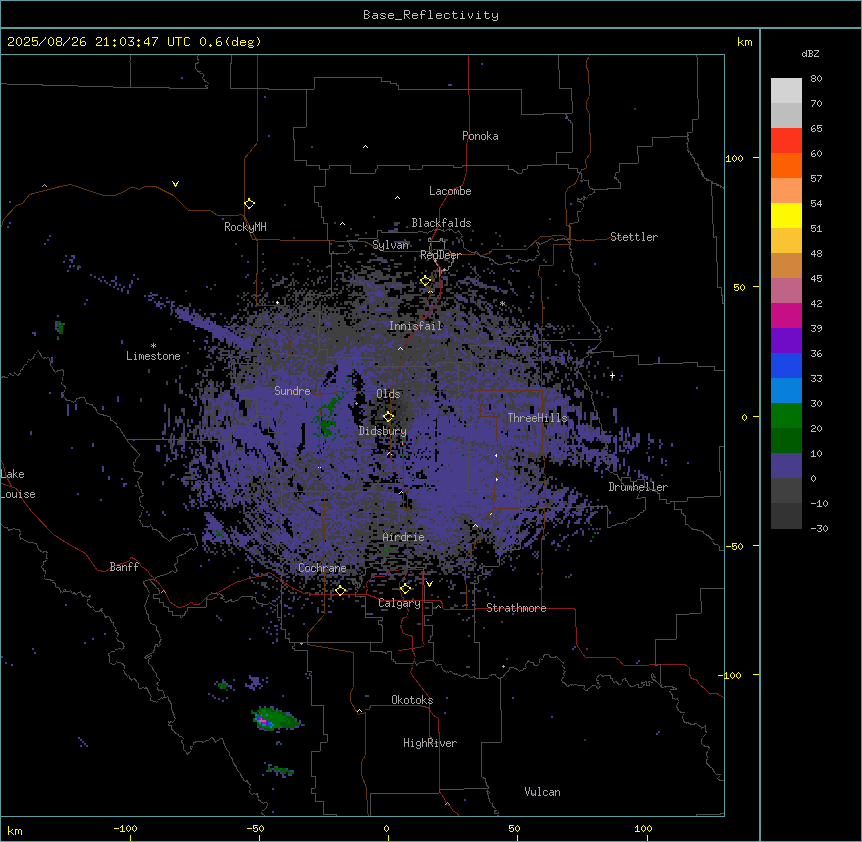Click the green echo patch west of Olds

click(x=328, y=418)
